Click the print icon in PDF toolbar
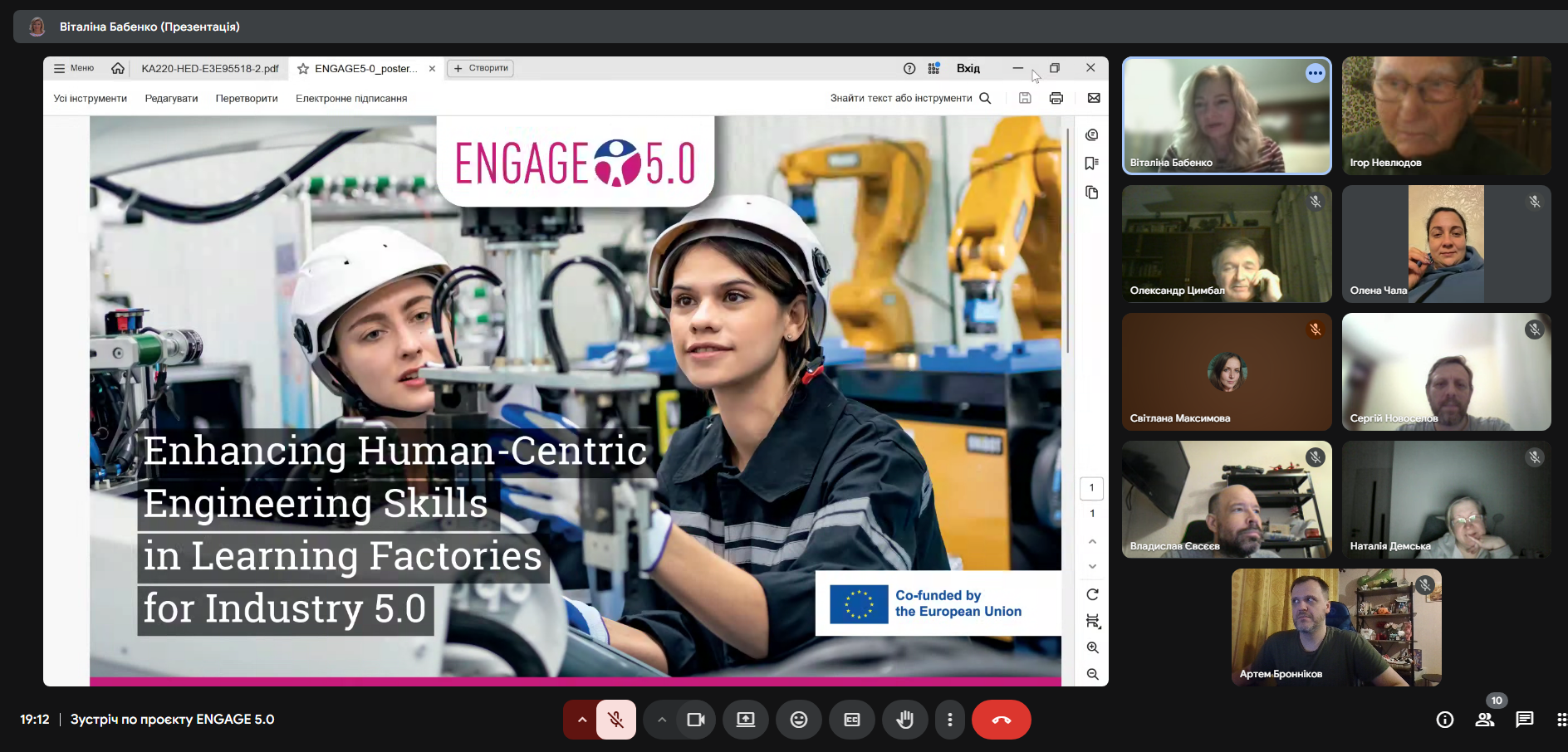Image resolution: width=1568 pixels, height=752 pixels. point(1056,98)
